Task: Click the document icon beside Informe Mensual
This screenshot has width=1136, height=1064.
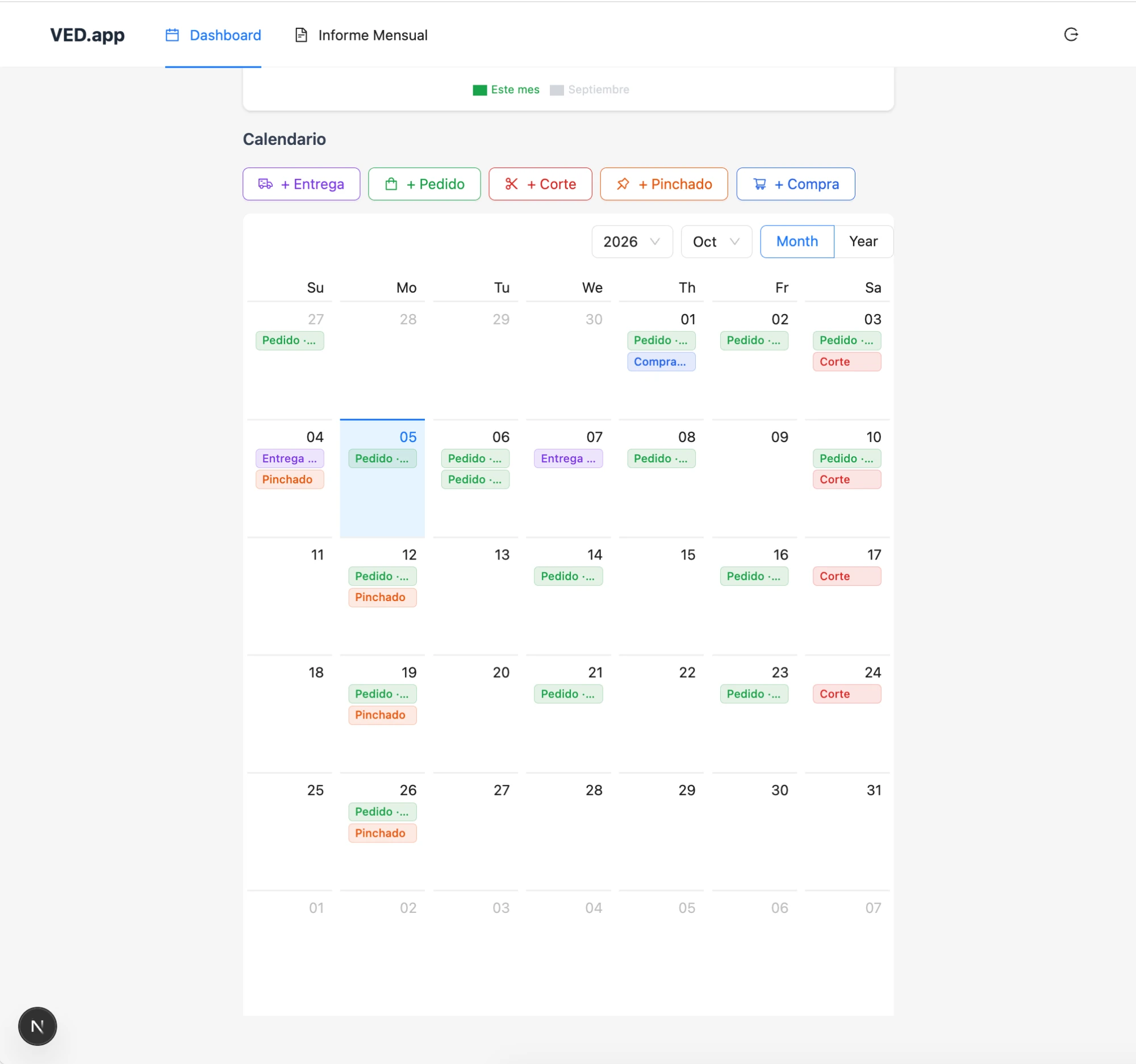Action: pyautogui.click(x=300, y=35)
